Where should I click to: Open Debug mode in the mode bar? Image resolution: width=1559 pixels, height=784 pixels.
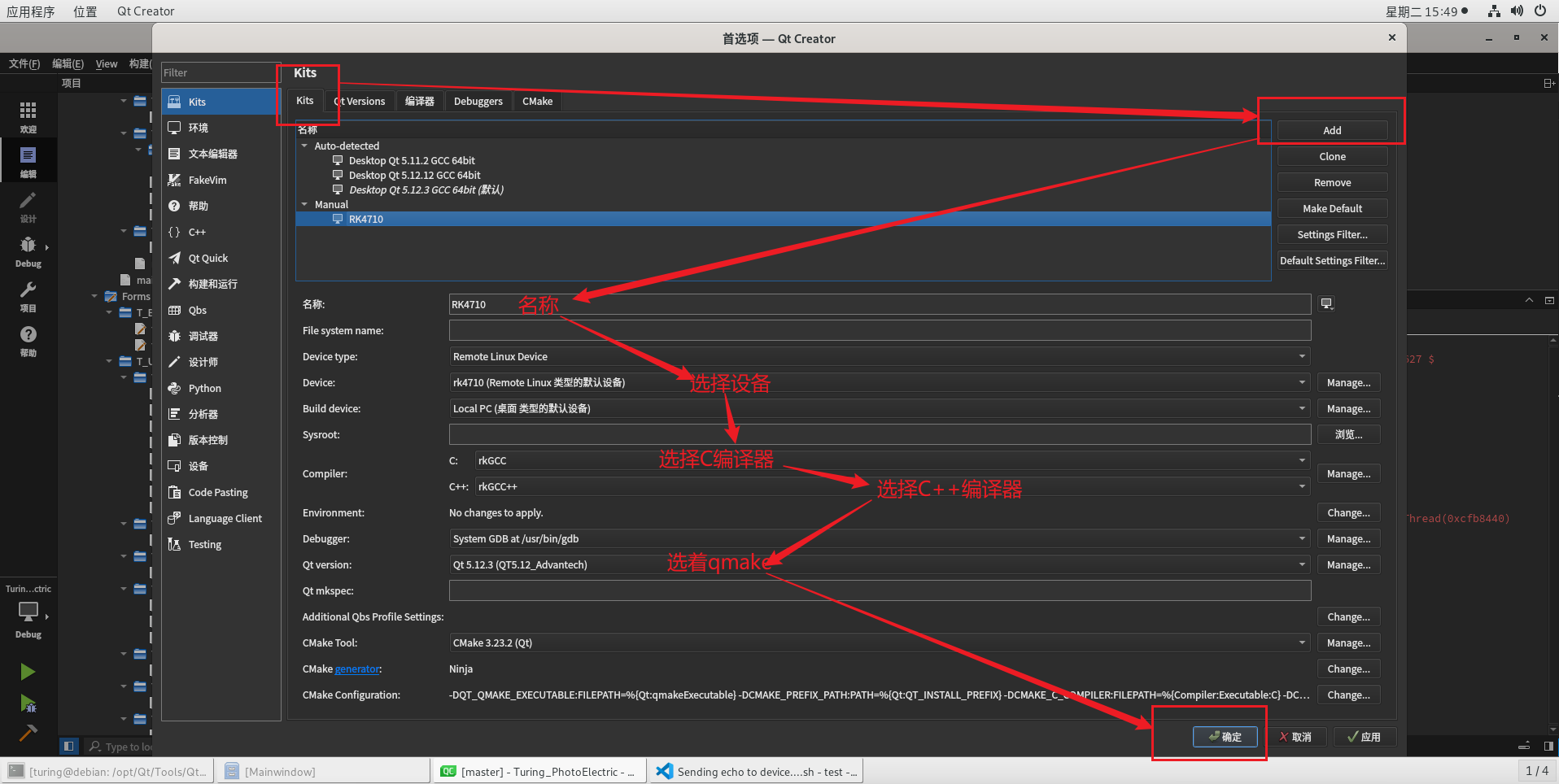(28, 251)
